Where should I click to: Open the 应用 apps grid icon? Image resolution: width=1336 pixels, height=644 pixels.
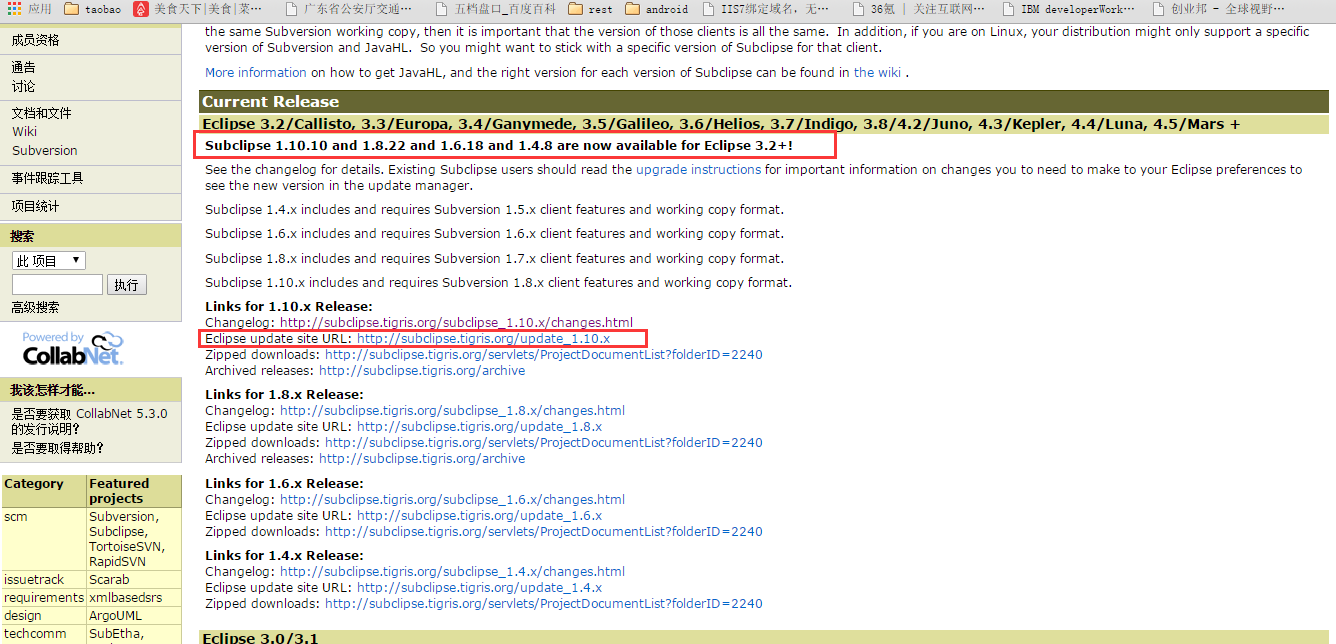(30, 9)
